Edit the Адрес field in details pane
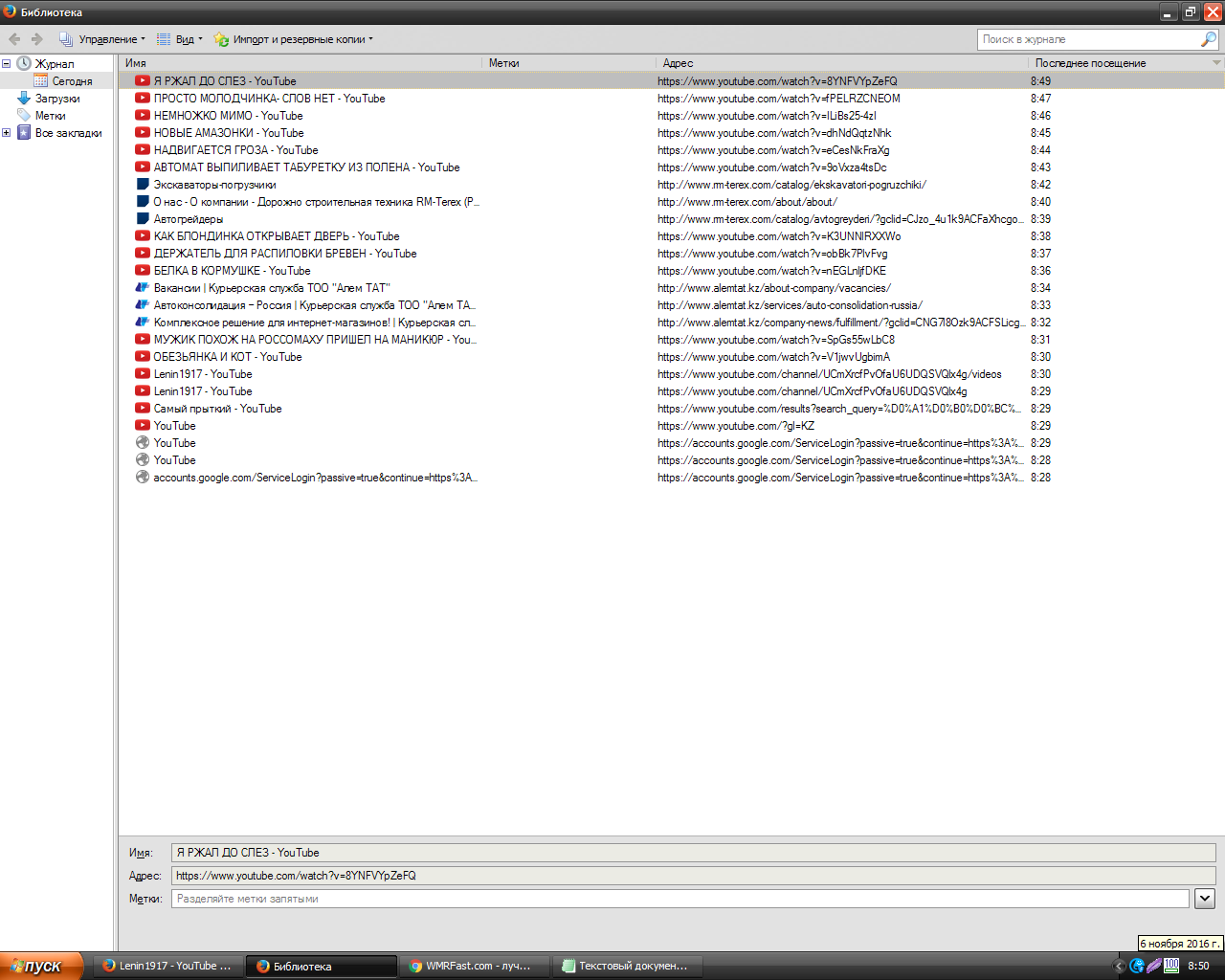 point(694,876)
